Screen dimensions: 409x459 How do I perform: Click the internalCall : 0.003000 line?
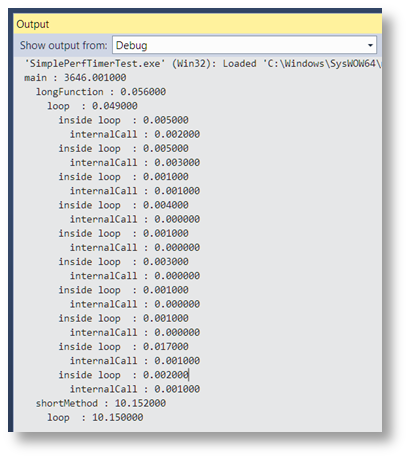click(x=135, y=163)
